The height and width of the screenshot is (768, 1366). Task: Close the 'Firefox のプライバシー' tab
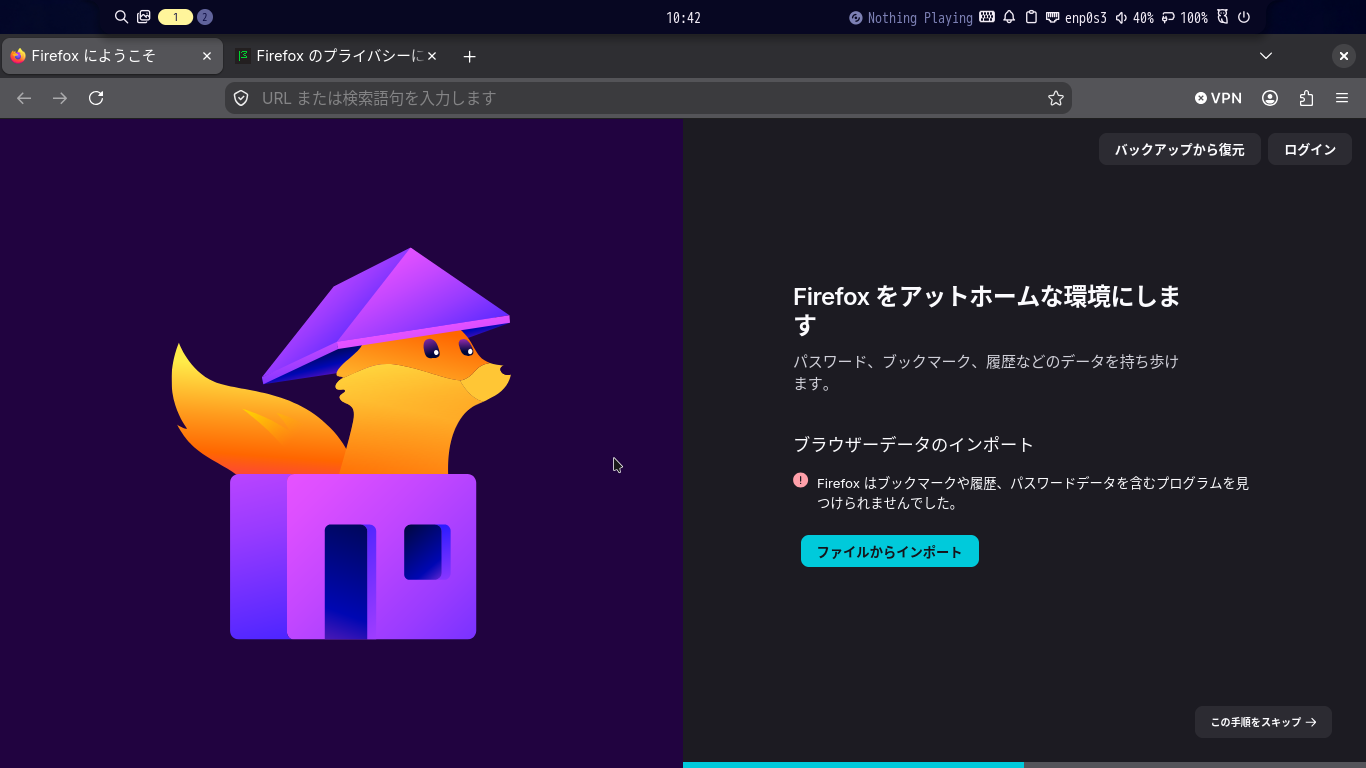tap(432, 56)
